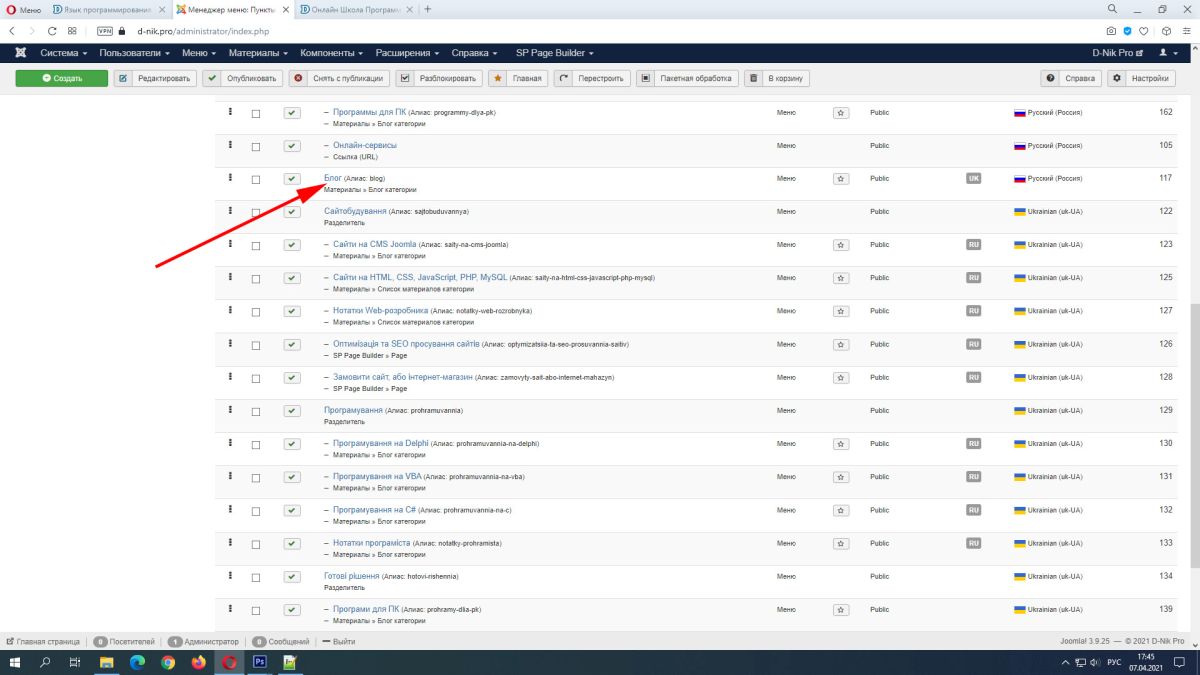Bookmark page with the heart icon
1200x675 pixels.
pos(1144,31)
